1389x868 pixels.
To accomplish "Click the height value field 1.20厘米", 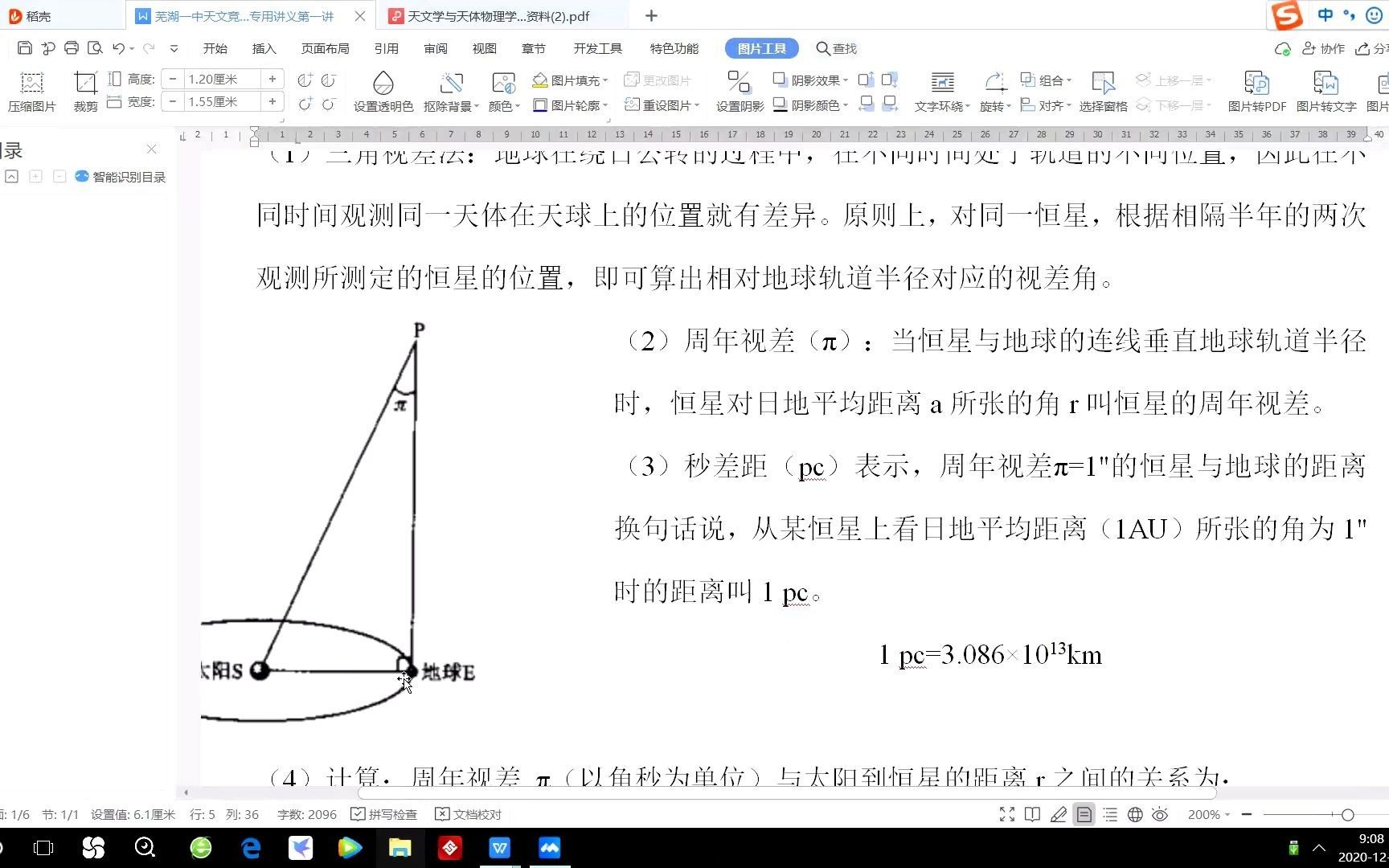I will tap(221, 79).
